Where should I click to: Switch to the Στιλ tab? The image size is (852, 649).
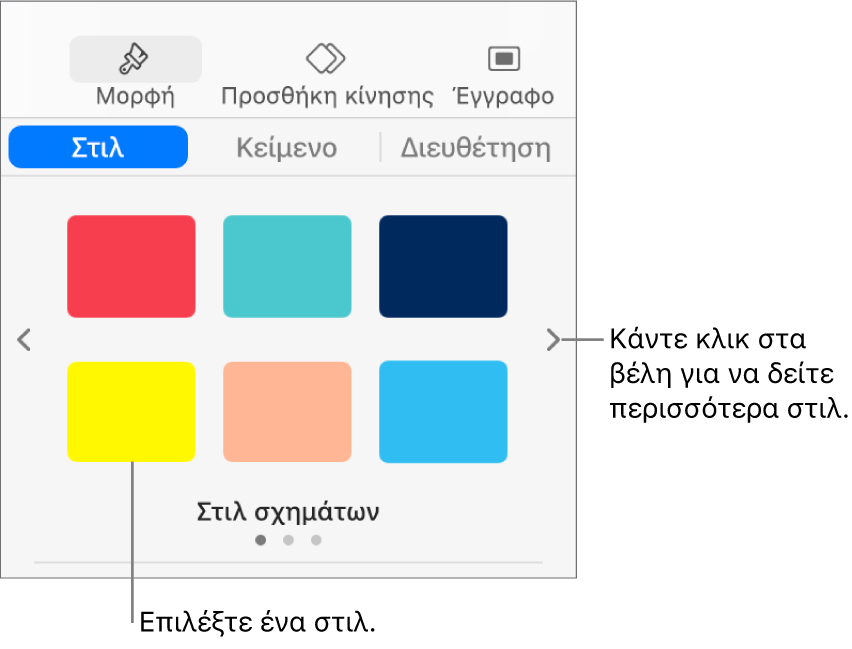click(98, 147)
